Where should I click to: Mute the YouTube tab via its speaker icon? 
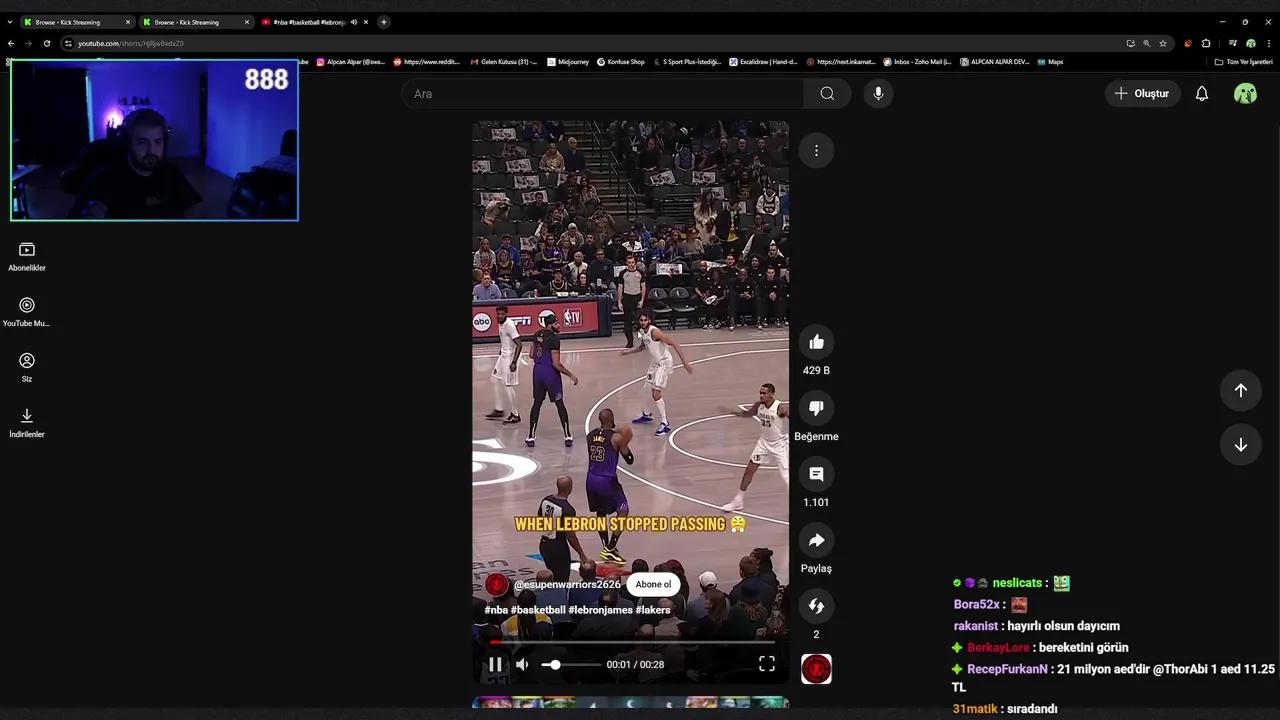coord(354,22)
